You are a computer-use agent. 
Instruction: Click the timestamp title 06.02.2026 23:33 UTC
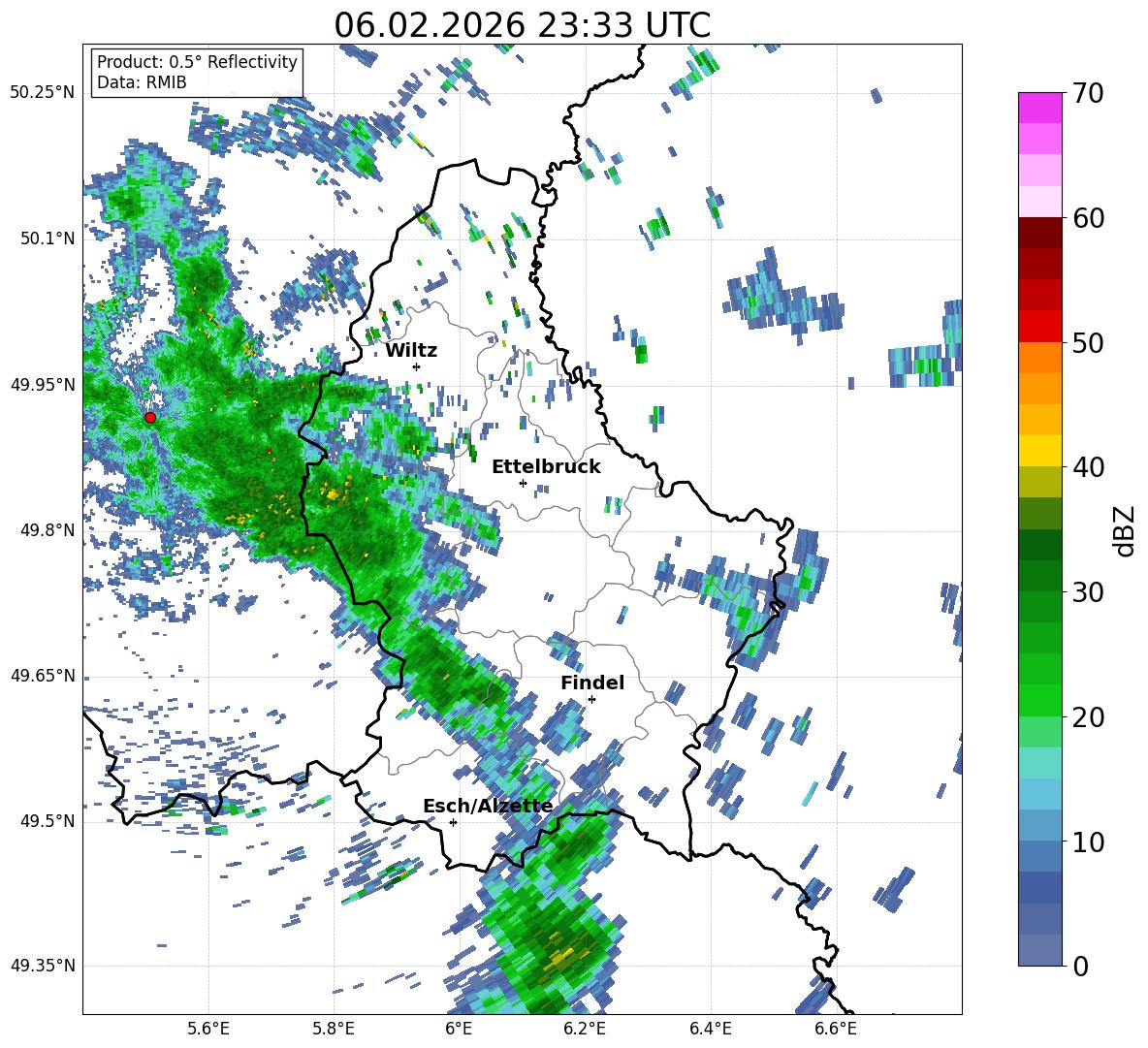522,25
